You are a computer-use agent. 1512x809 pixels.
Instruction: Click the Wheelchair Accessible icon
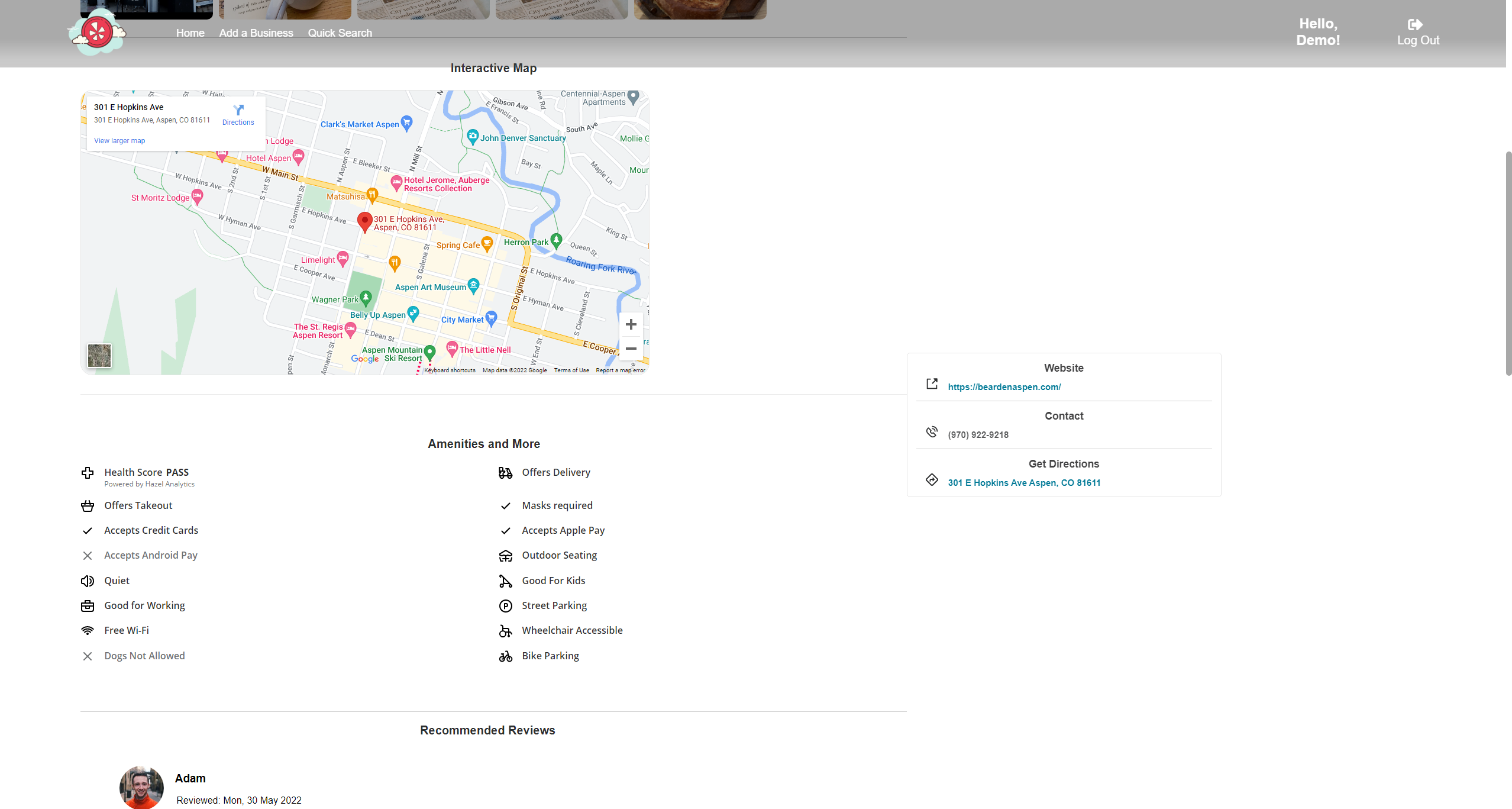(x=505, y=631)
